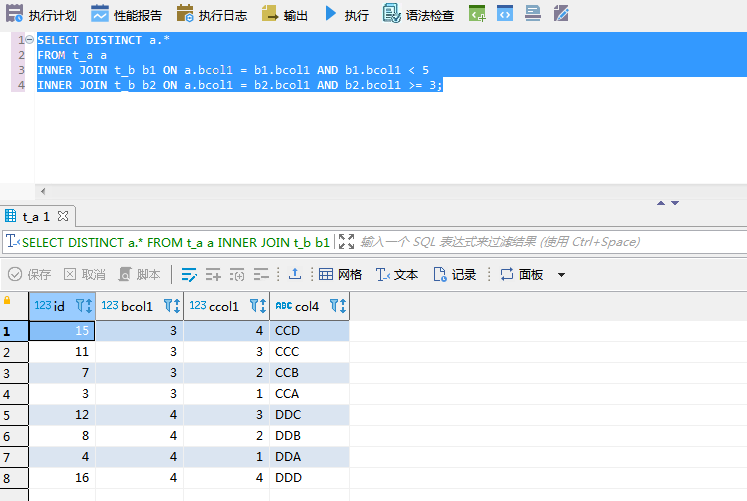Switch to 文本 text view
The image size is (747, 501).
click(397, 274)
